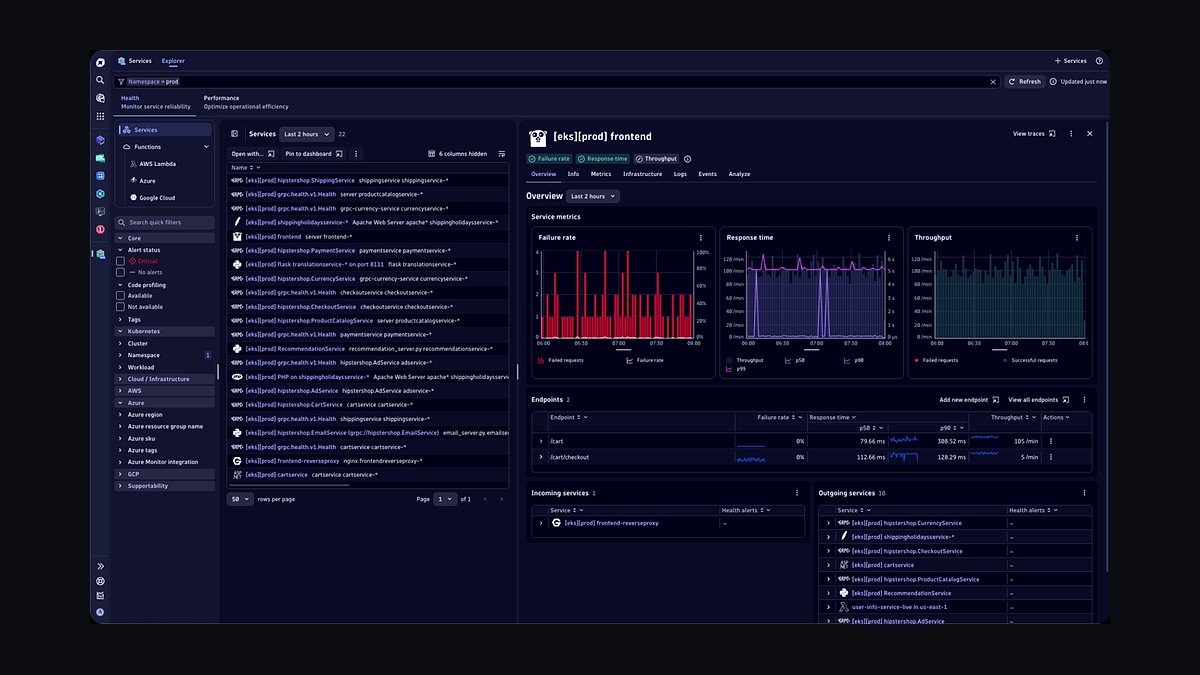
Task: Toggle the Failure rate health badge
Action: coord(549,159)
